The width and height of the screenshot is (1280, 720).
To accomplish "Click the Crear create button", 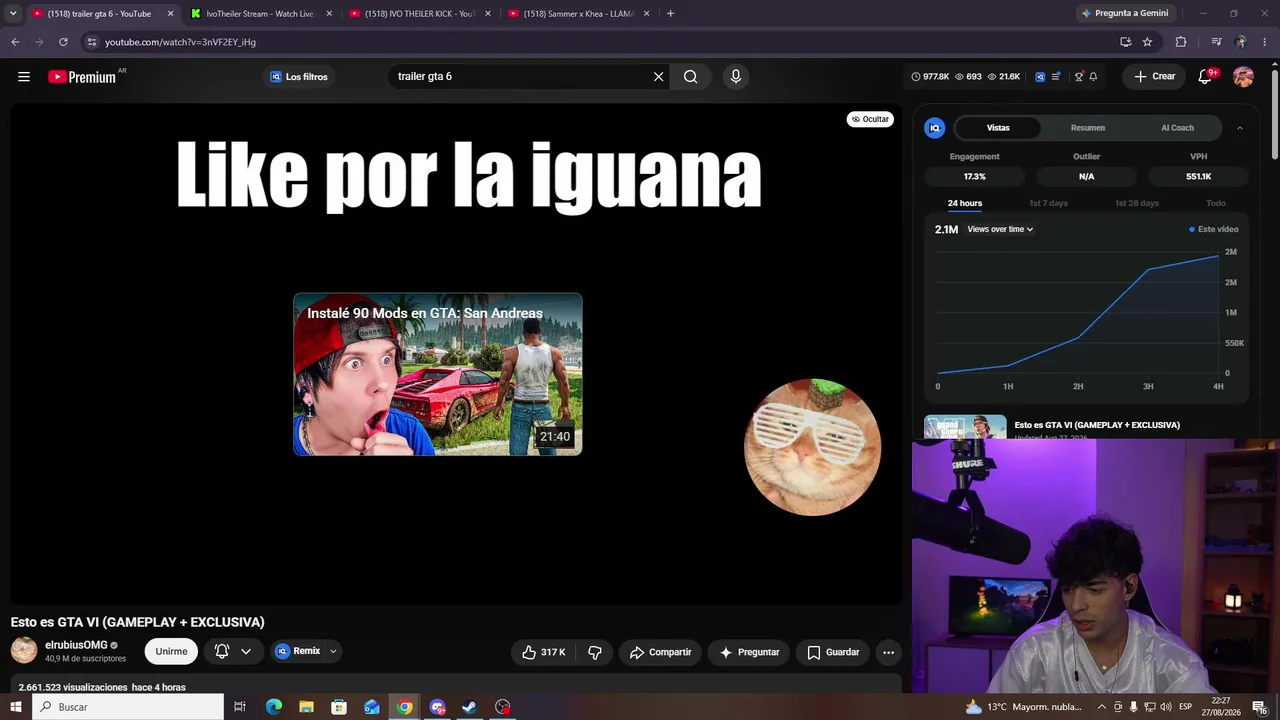I will click(x=1154, y=77).
